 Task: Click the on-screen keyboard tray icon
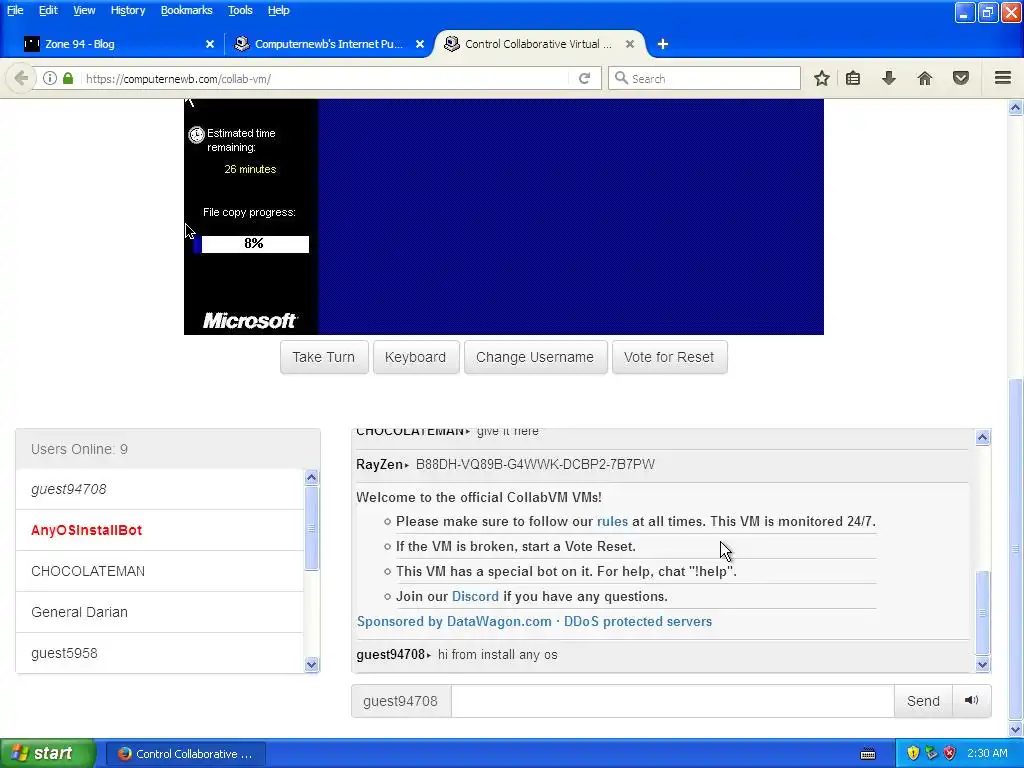(x=868, y=754)
